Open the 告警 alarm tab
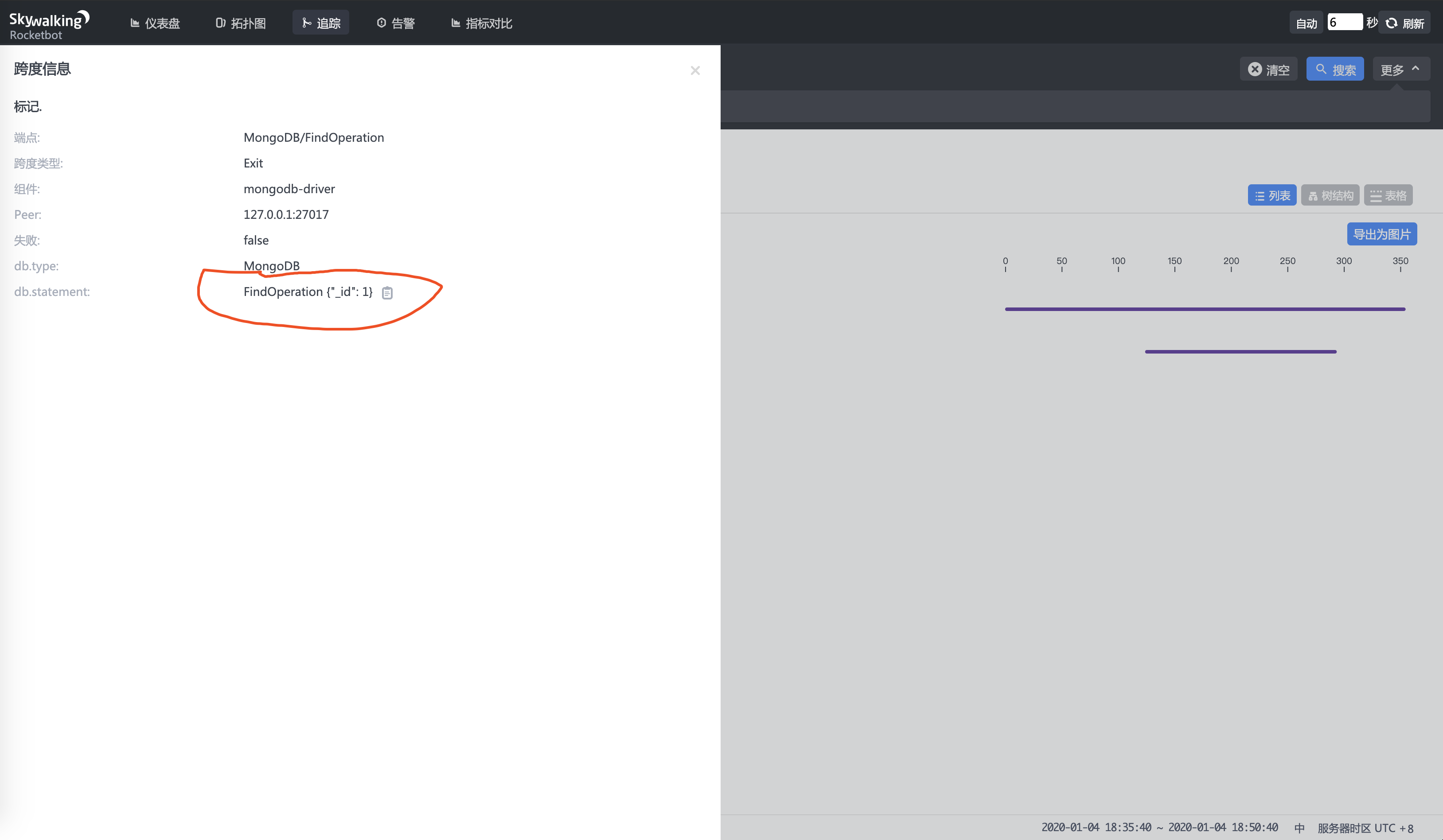Viewport: 1443px width, 840px height. point(396,23)
